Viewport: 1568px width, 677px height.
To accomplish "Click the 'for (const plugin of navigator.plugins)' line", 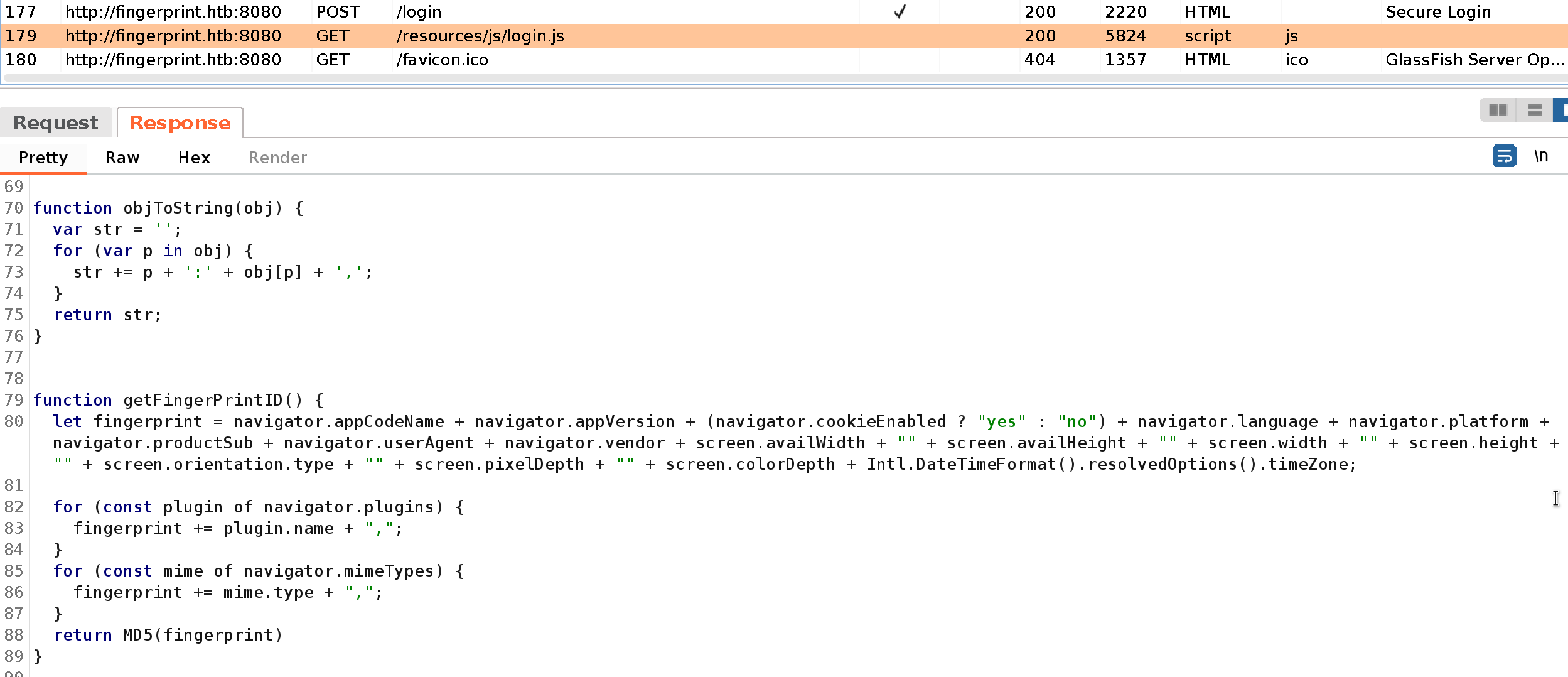I will point(259,507).
